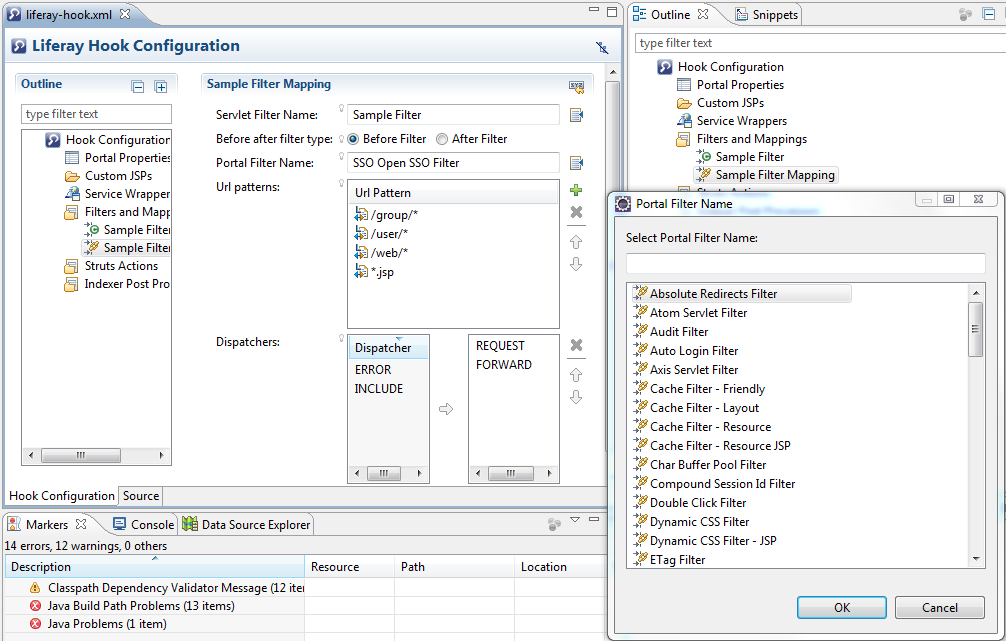Open the Console tab
The image size is (1006, 641).
pos(143,524)
